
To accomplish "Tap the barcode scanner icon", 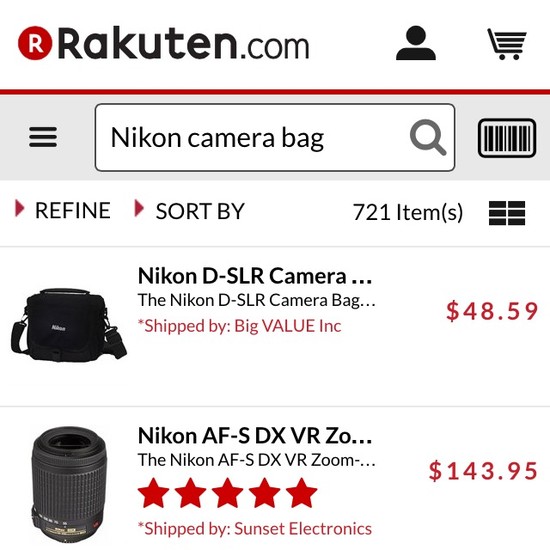I will click(x=507, y=138).
